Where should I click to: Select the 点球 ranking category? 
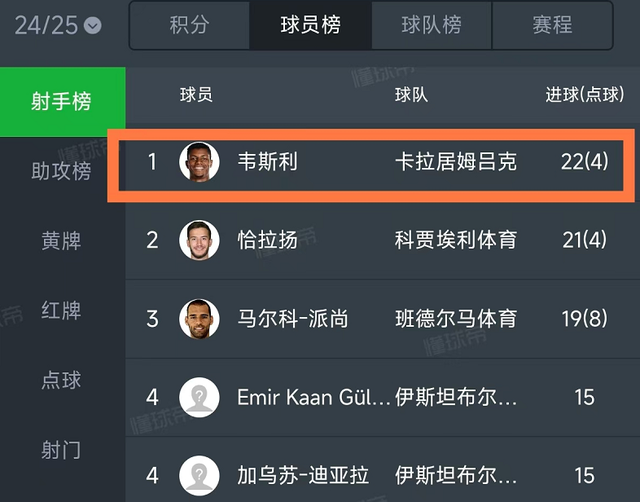61,380
